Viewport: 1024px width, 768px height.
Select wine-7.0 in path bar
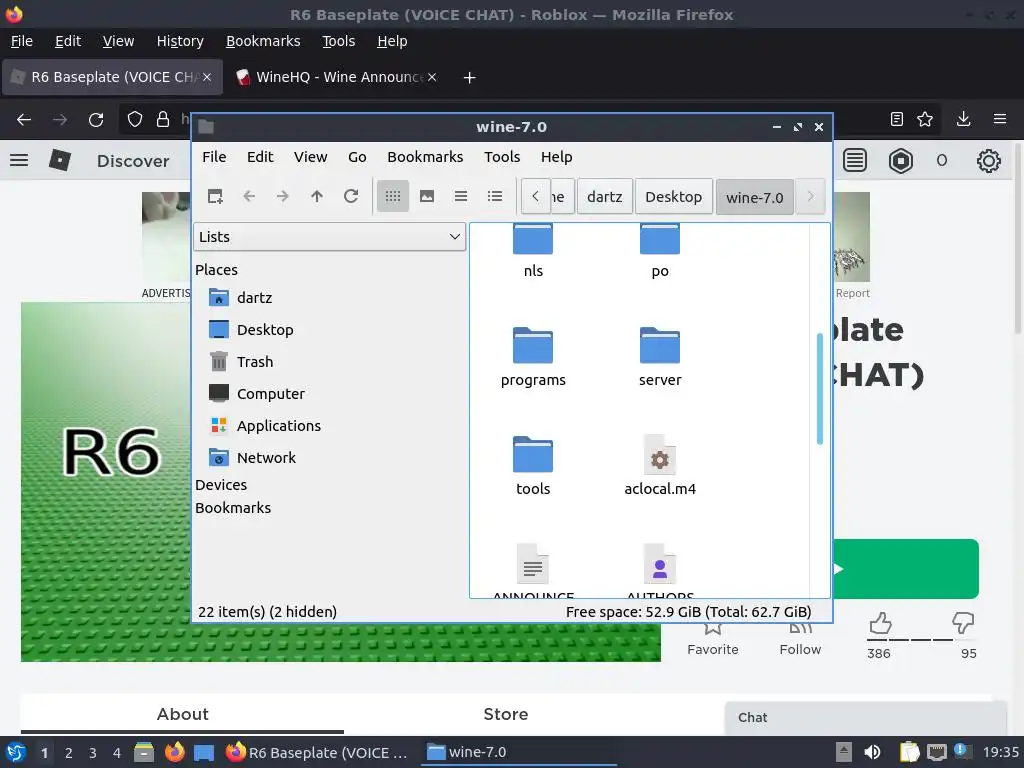[x=754, y=197]
